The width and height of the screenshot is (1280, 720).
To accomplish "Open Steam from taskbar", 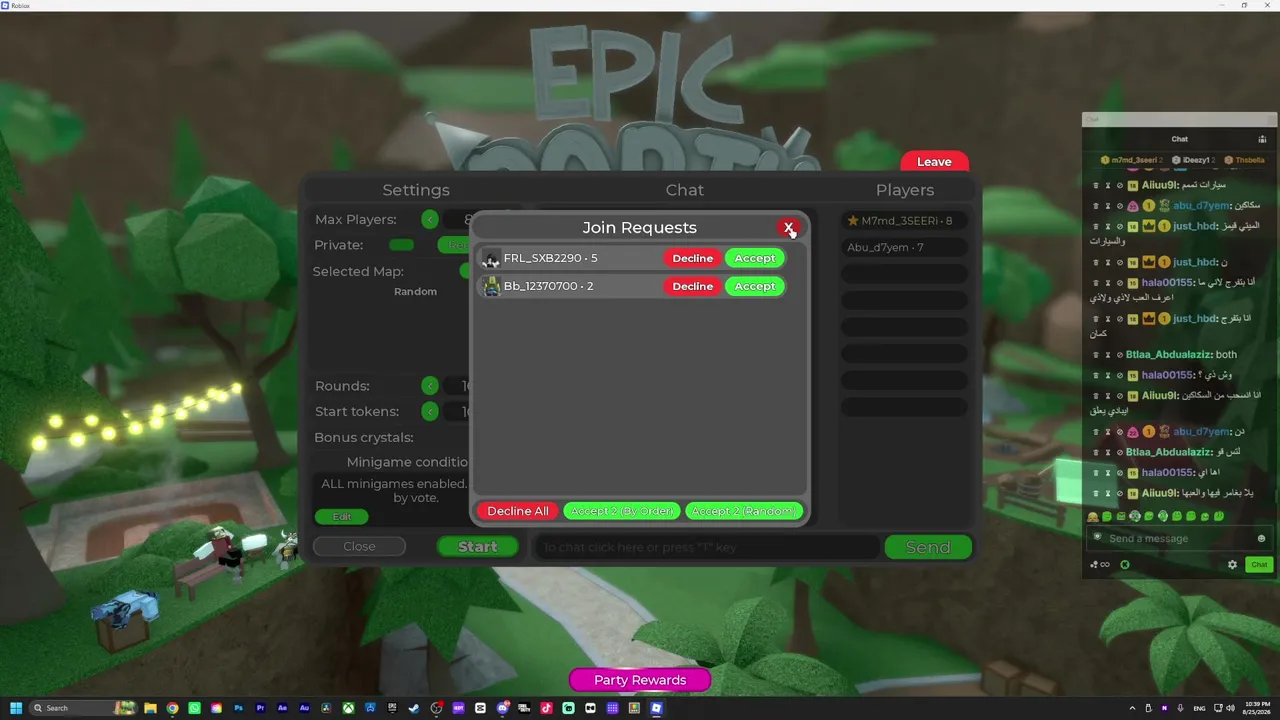I will (x=414, y=708).
